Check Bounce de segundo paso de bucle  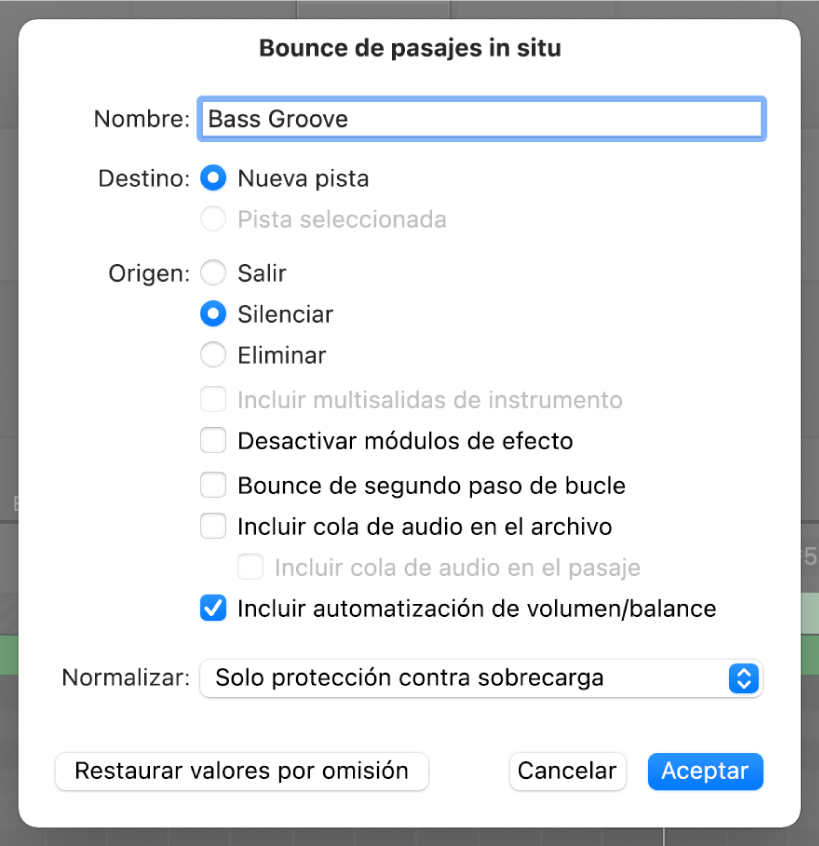click(x=213, y=486)
